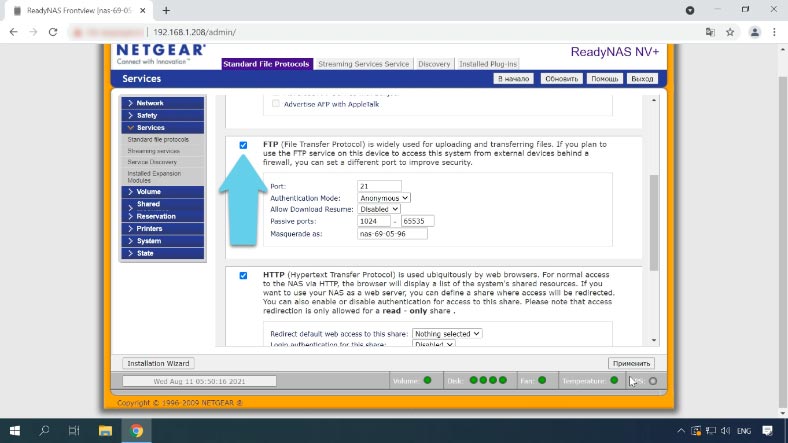Image resolution: width=788 pixels, height=443 pixels.
Task: Click the services panel scrollbar thumb
Action: [x=654, y=223]
